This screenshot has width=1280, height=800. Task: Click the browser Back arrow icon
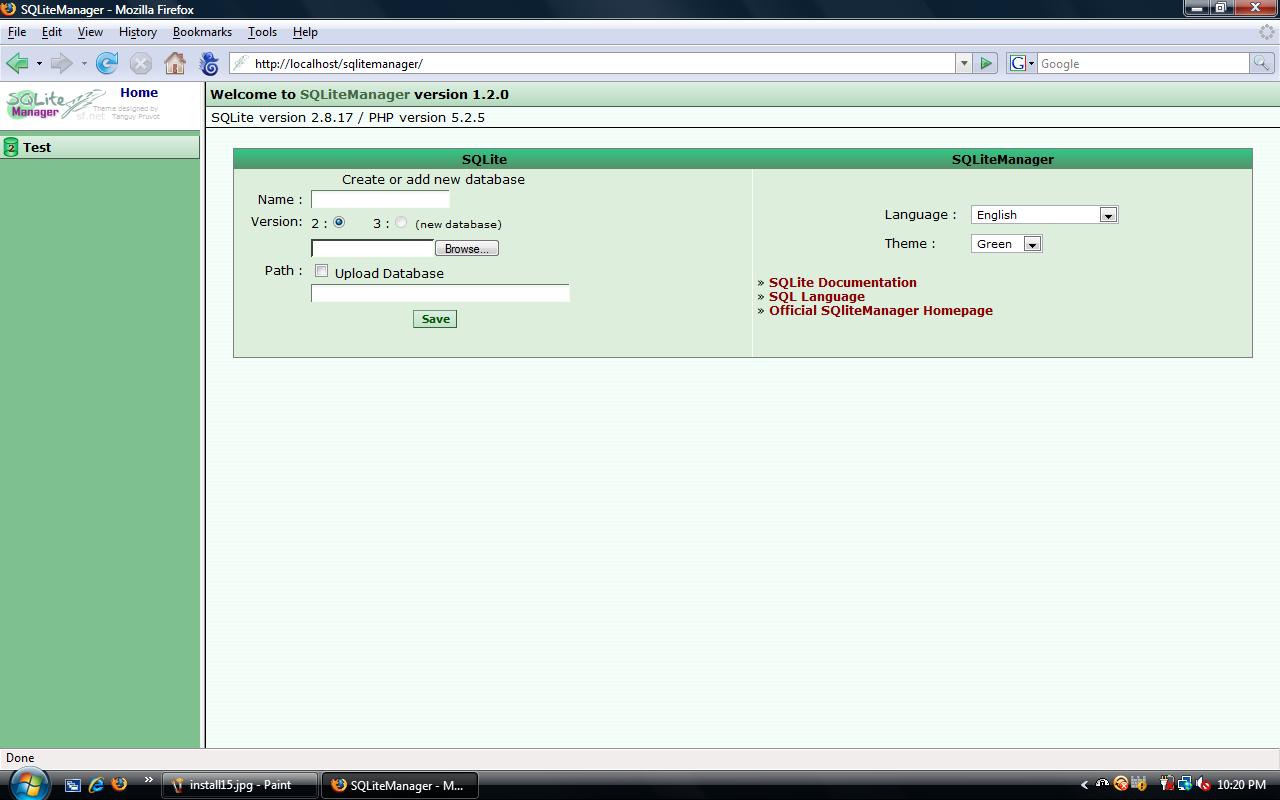(17, 63)
